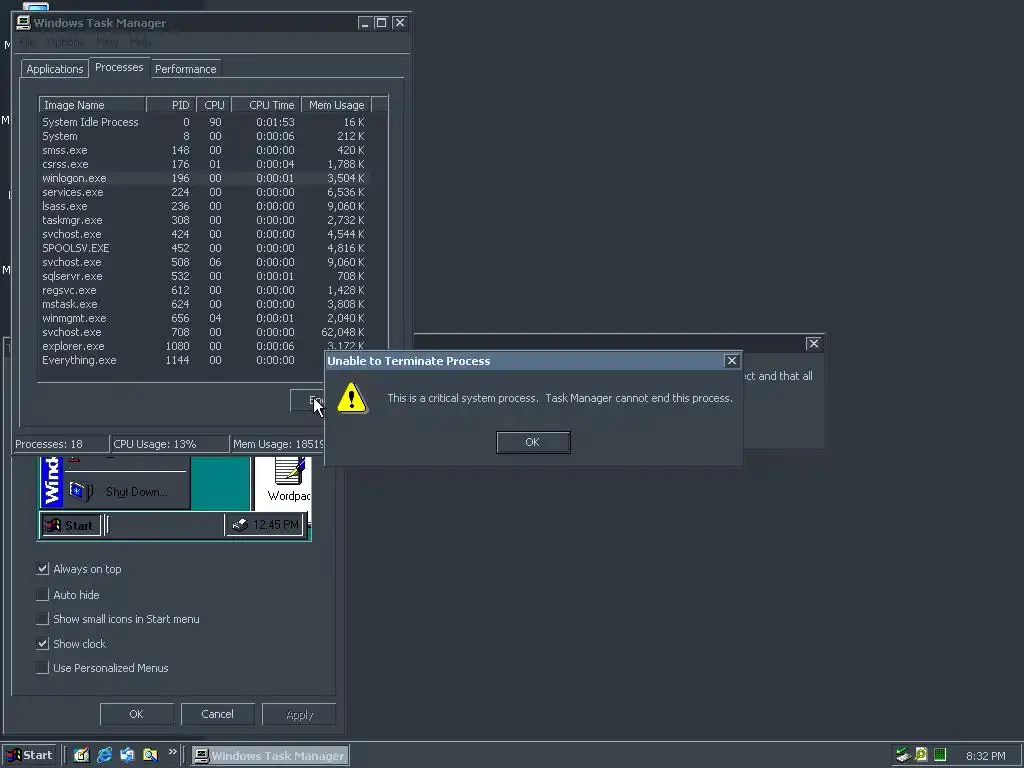Select the csrss.exe process row
This screenshot has height=768, width=1024.
coord(203,164)
